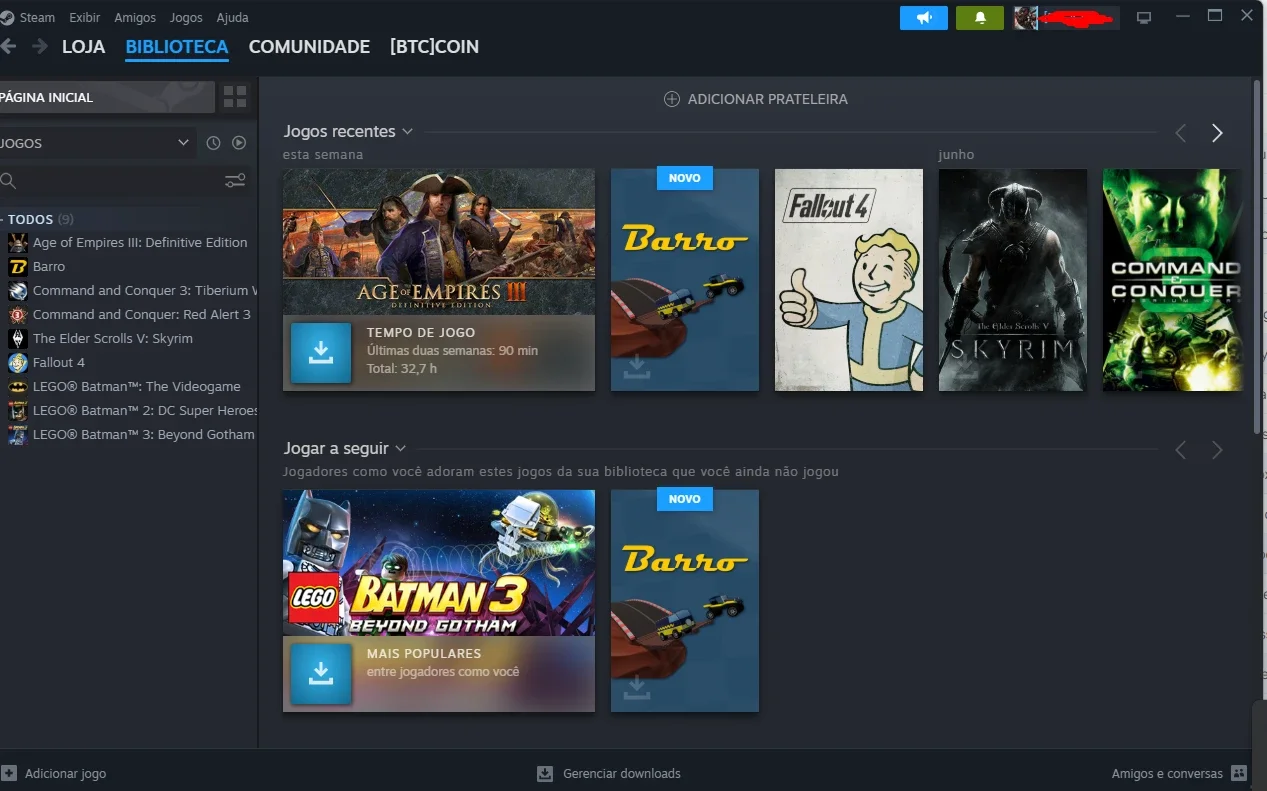Click LEGO Batman: The Videogame list icon
The image size is (1267, 791).
click(x=17, y=386)
